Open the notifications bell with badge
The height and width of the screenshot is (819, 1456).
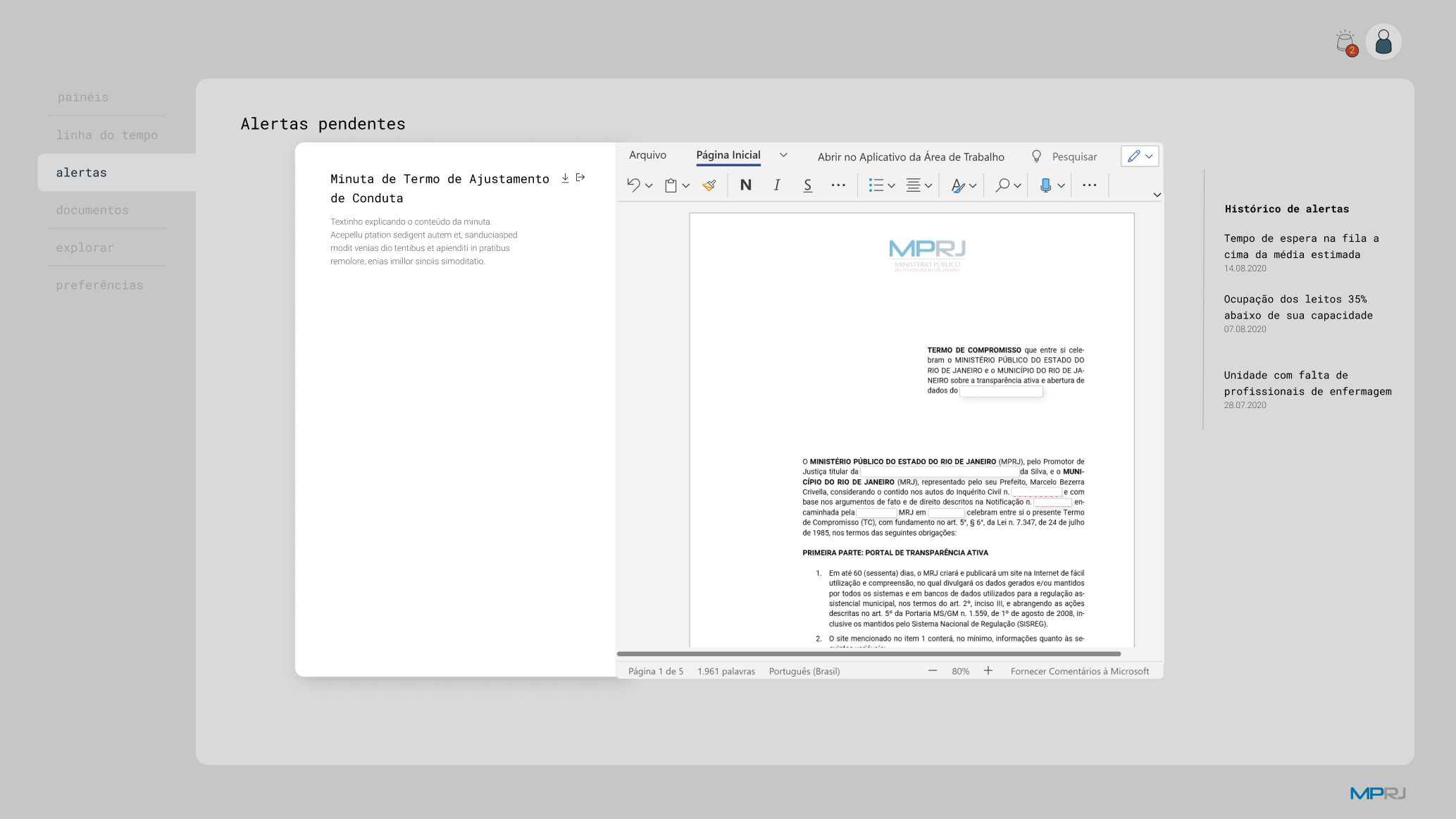point(1345,42)
